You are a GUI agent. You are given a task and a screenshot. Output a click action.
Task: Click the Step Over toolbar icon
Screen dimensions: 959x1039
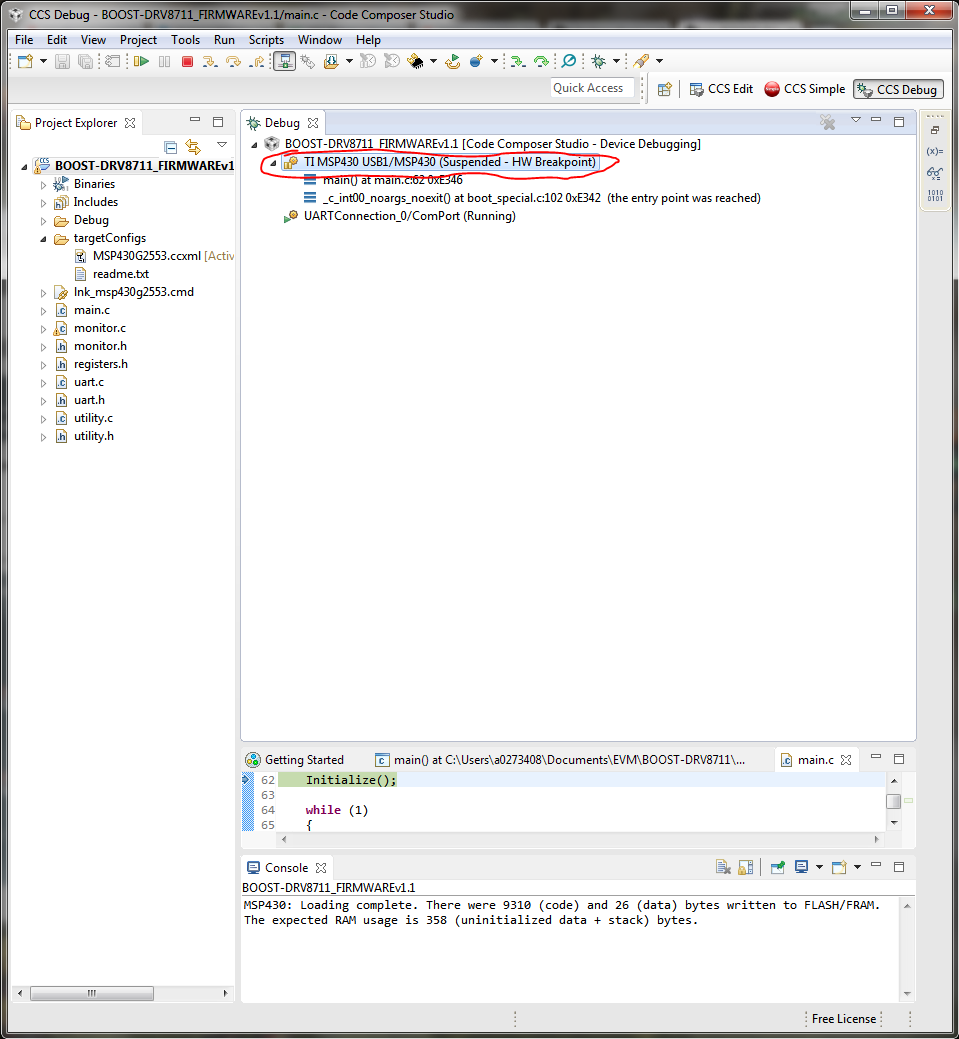(x=233, y=62)
